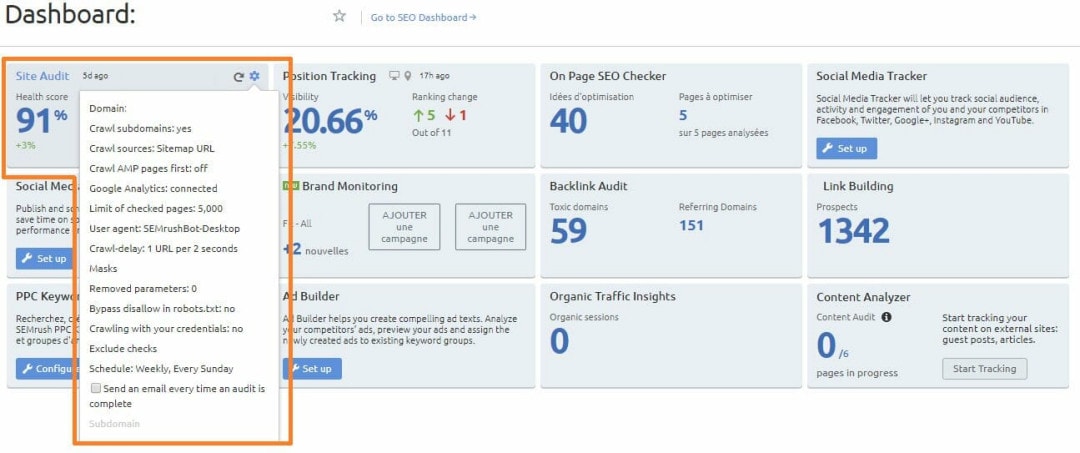Click the green up arrow ranking change
This screenshot has height=453, width=1080.
tap(418, 115)
